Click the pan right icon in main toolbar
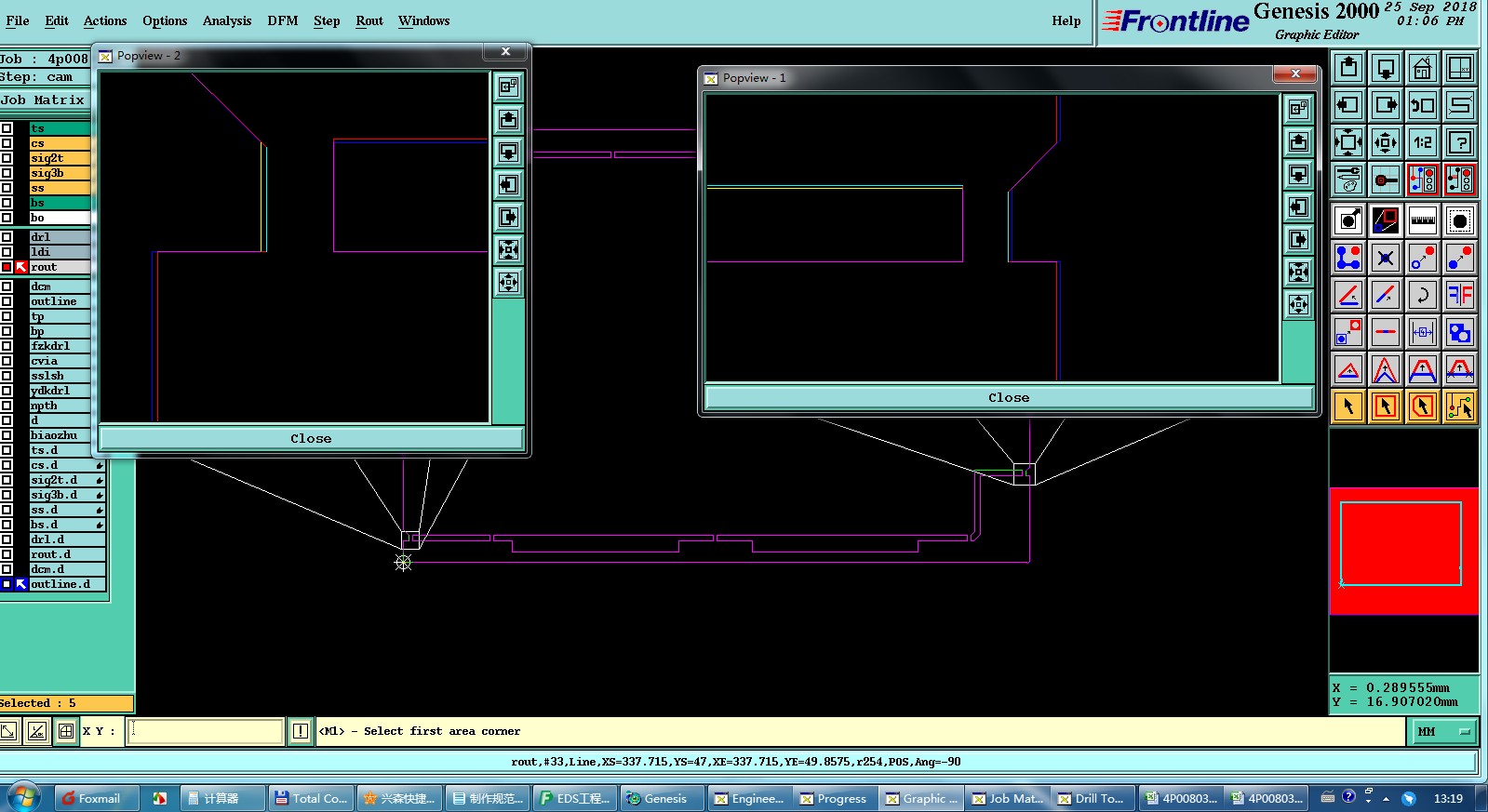 1386,105
